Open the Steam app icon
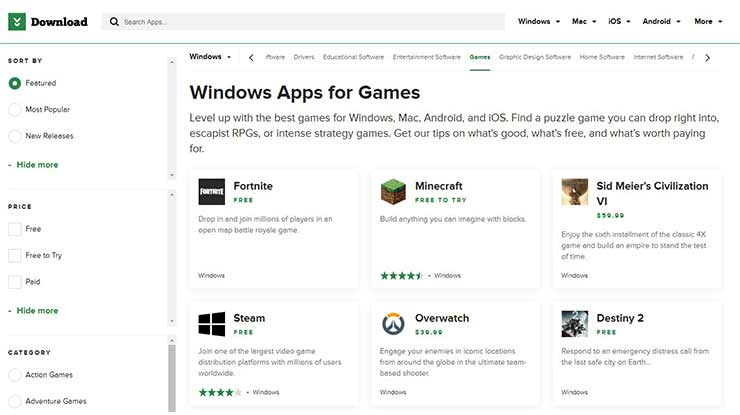Viewport: 740px width, 415px height. (211, 323)
